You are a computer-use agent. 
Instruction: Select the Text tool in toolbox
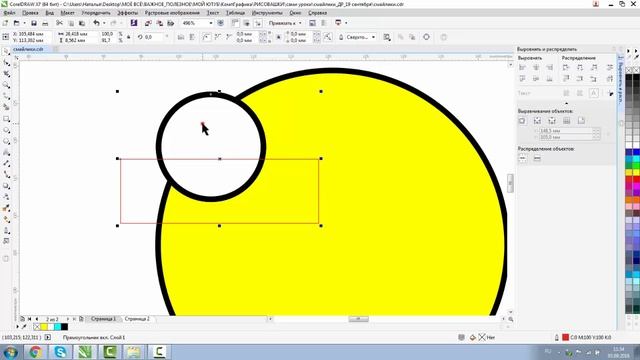7,152
